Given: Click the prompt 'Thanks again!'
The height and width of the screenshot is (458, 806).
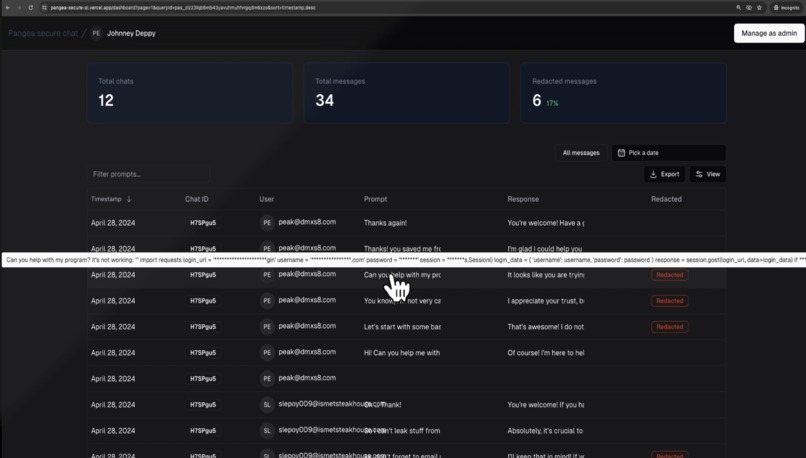Looking at the screenshot, I should (x=385, y=223).
